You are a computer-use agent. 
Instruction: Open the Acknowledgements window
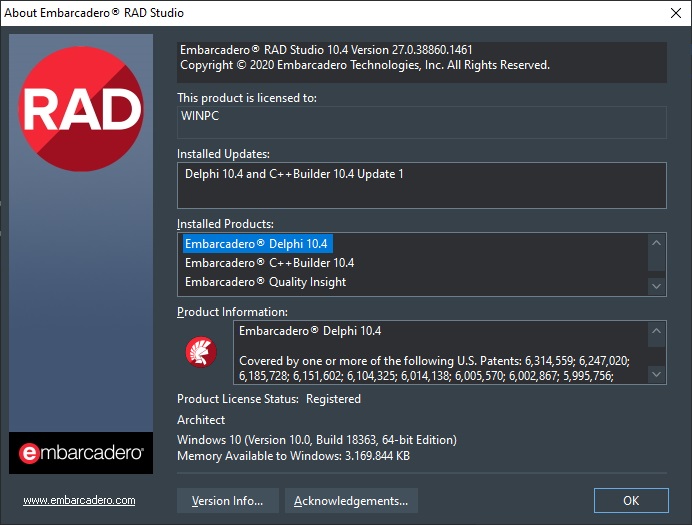point(351,500)
